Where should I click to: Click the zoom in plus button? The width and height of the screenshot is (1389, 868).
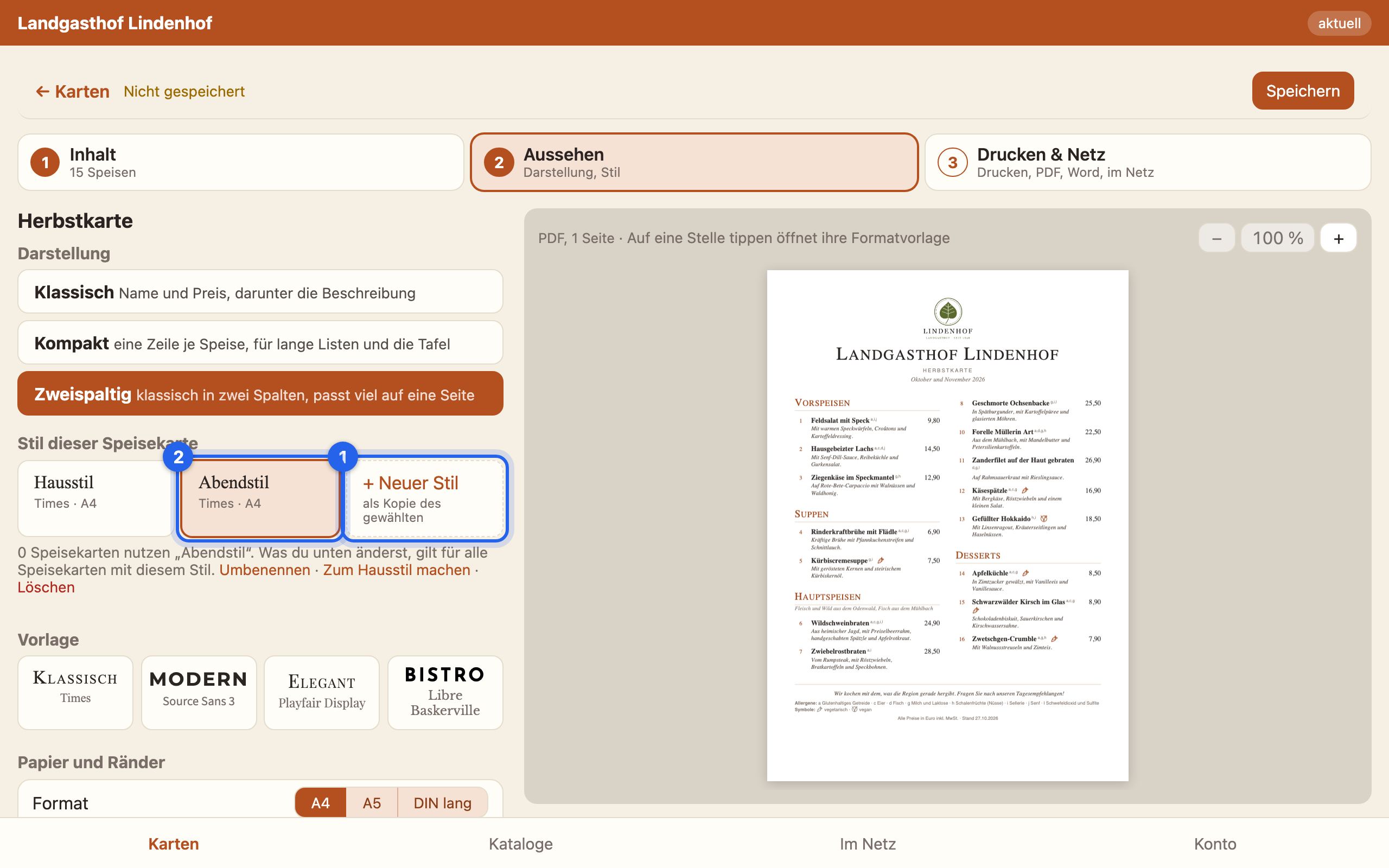(x=1338, y=238)
